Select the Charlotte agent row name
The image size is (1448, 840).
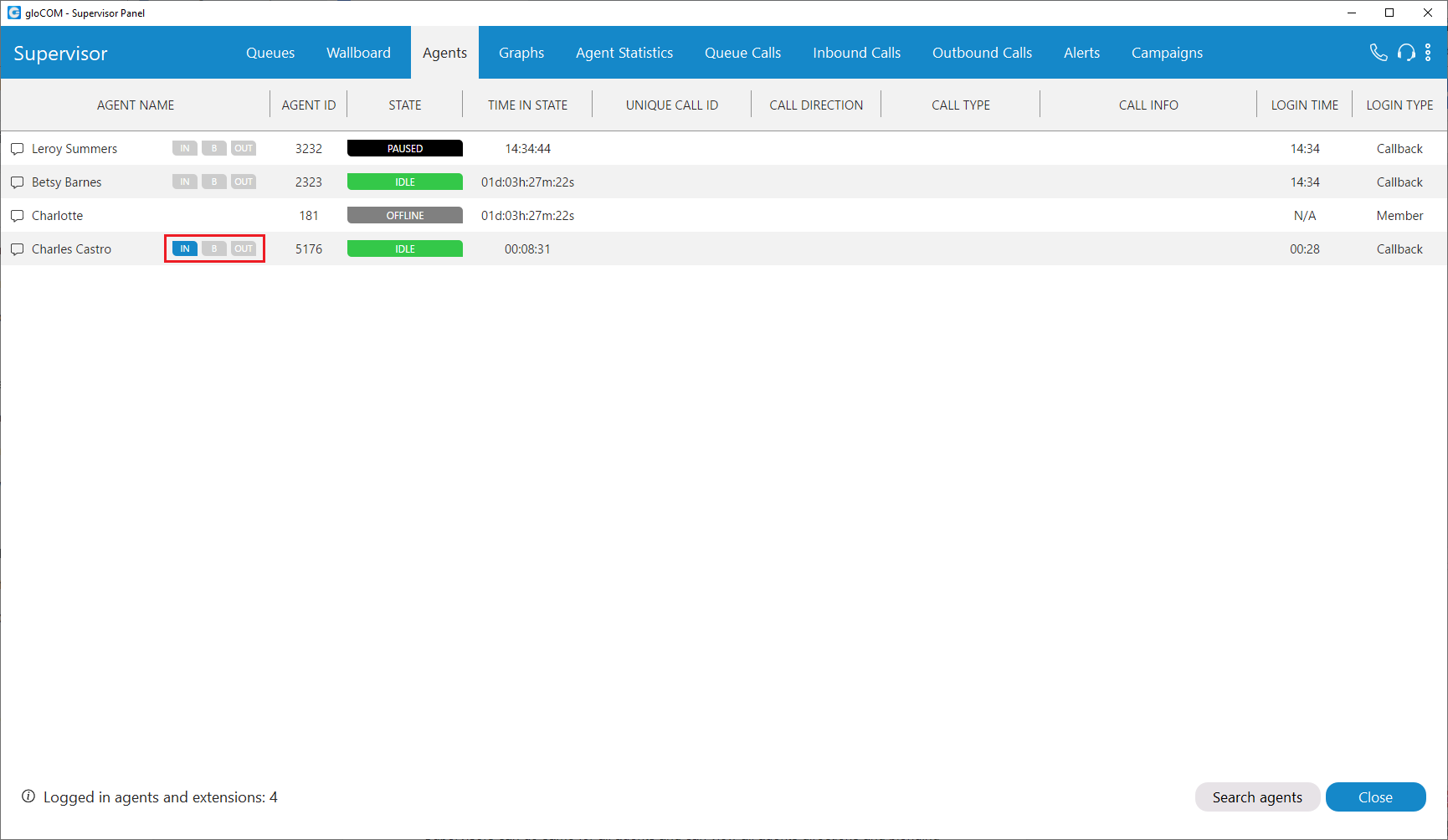57,216
